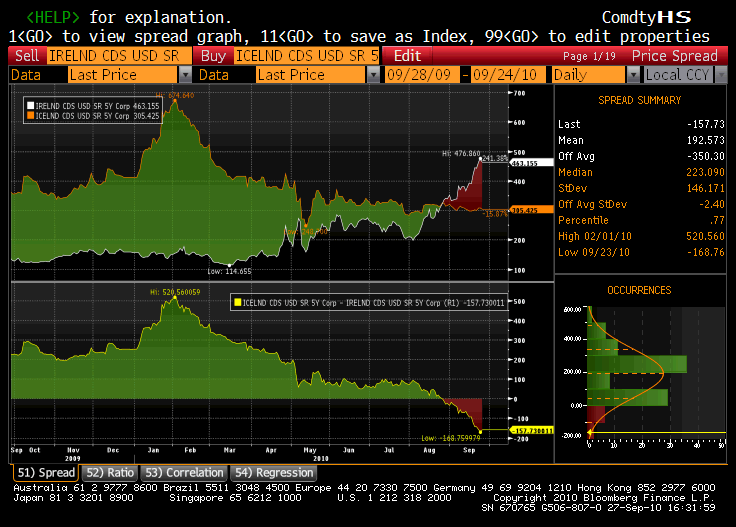Select the Daily periodicity field

(589, 75)
